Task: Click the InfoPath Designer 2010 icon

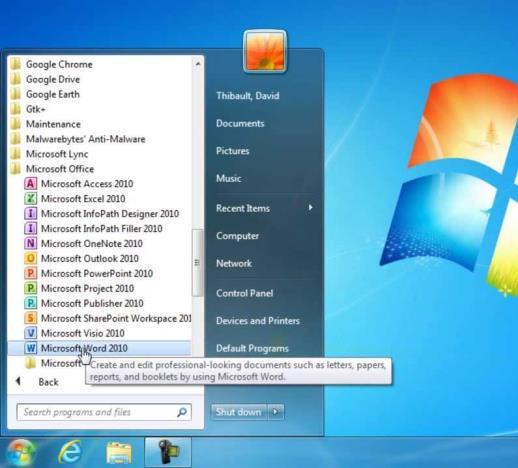Action: 30,214
